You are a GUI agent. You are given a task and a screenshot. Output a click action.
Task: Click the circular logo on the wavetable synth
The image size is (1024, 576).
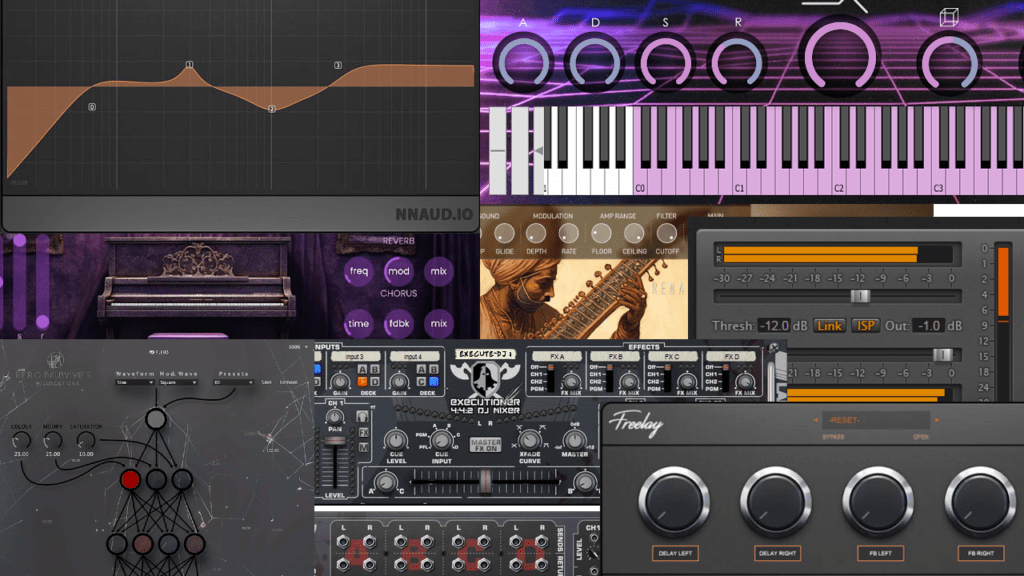click(55, 360)
